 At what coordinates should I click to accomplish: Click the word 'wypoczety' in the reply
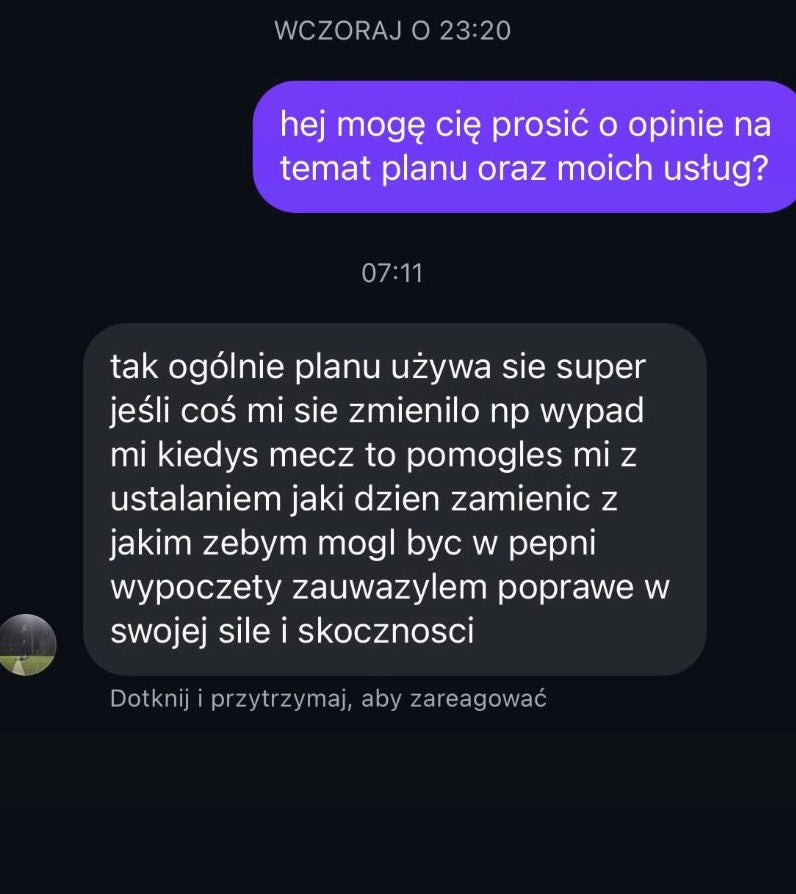[x=196, y=589]
